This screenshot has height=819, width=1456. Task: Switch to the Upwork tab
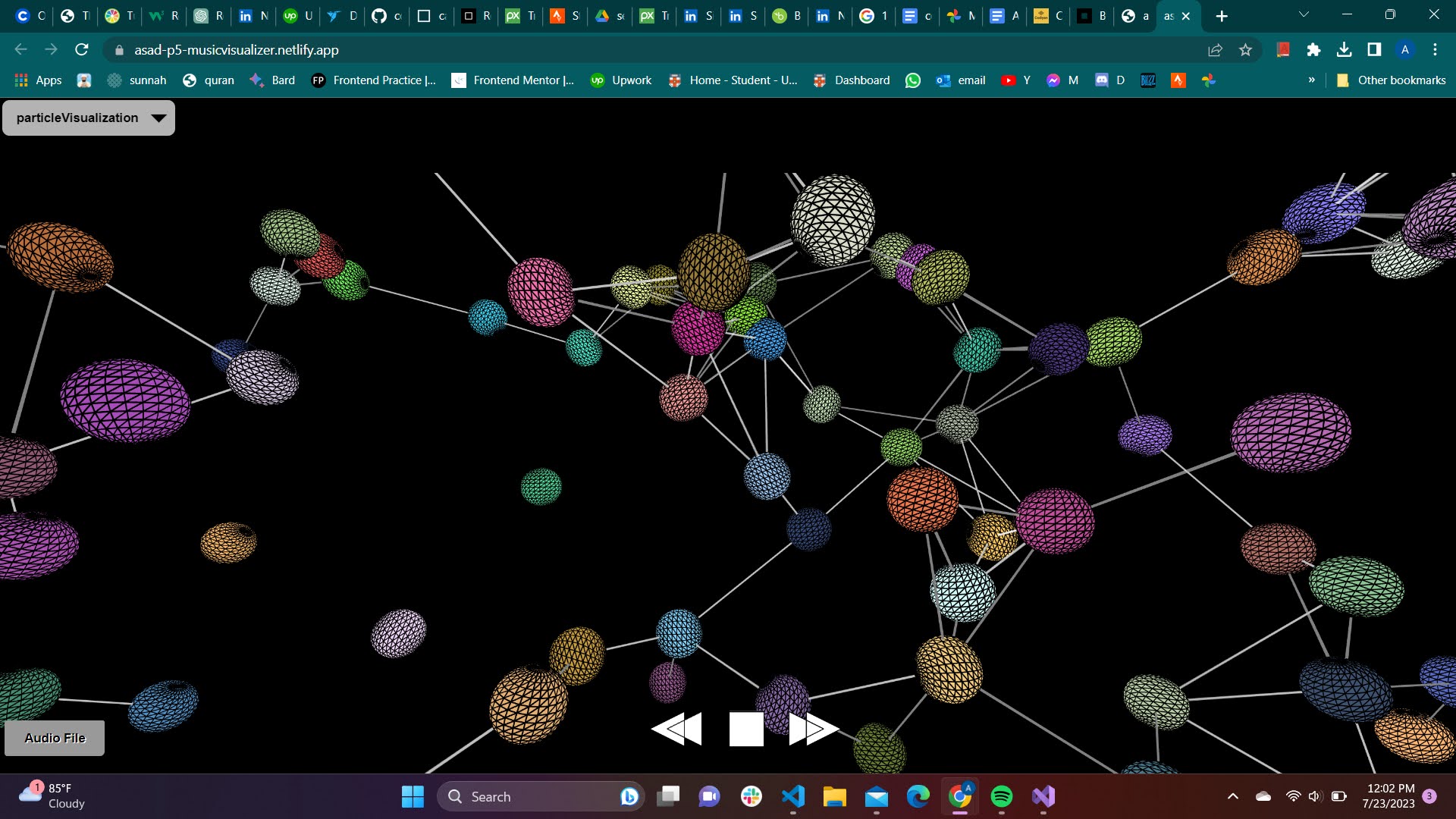pos(298,16)
